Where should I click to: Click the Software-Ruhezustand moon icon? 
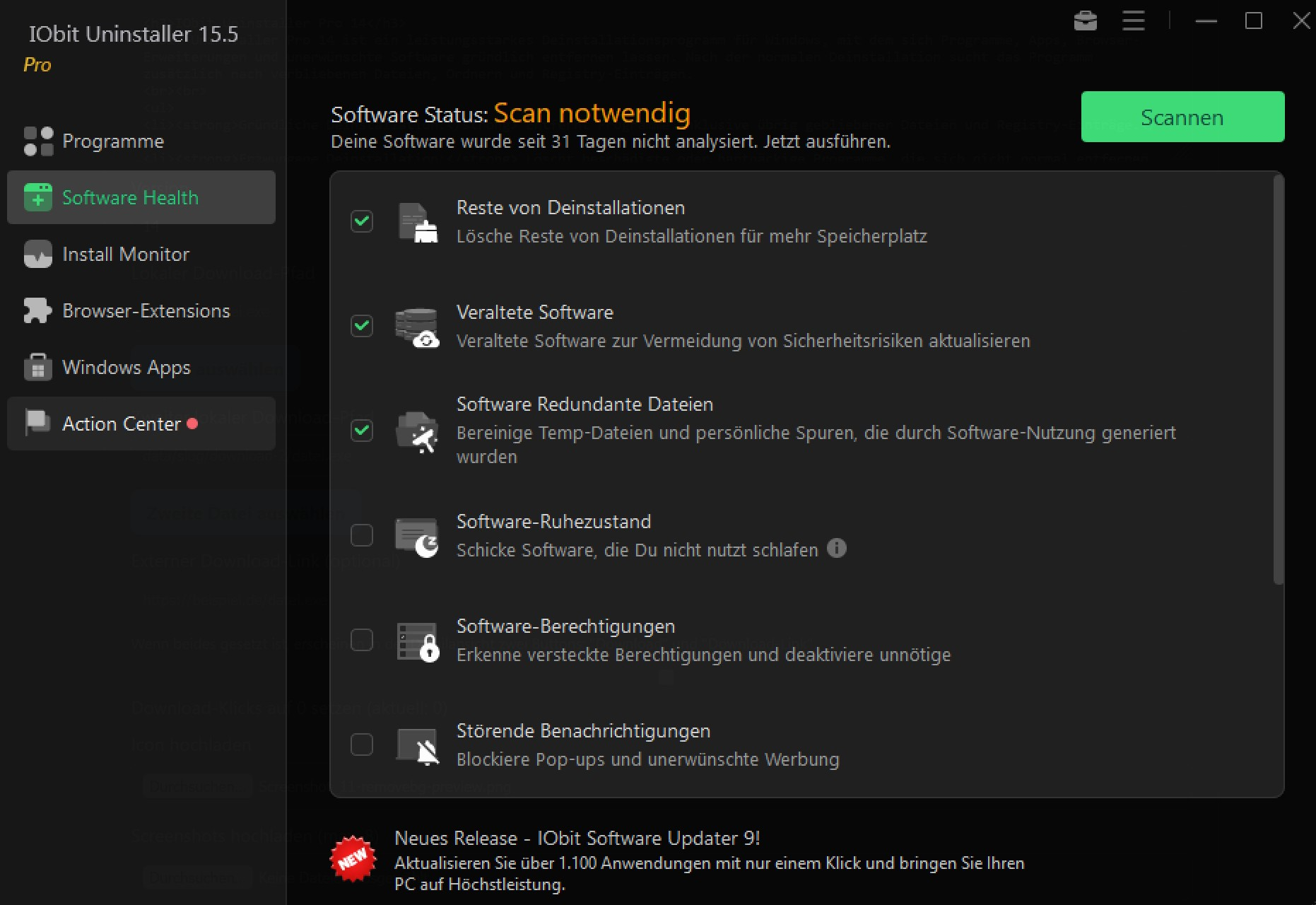point(418,537)
